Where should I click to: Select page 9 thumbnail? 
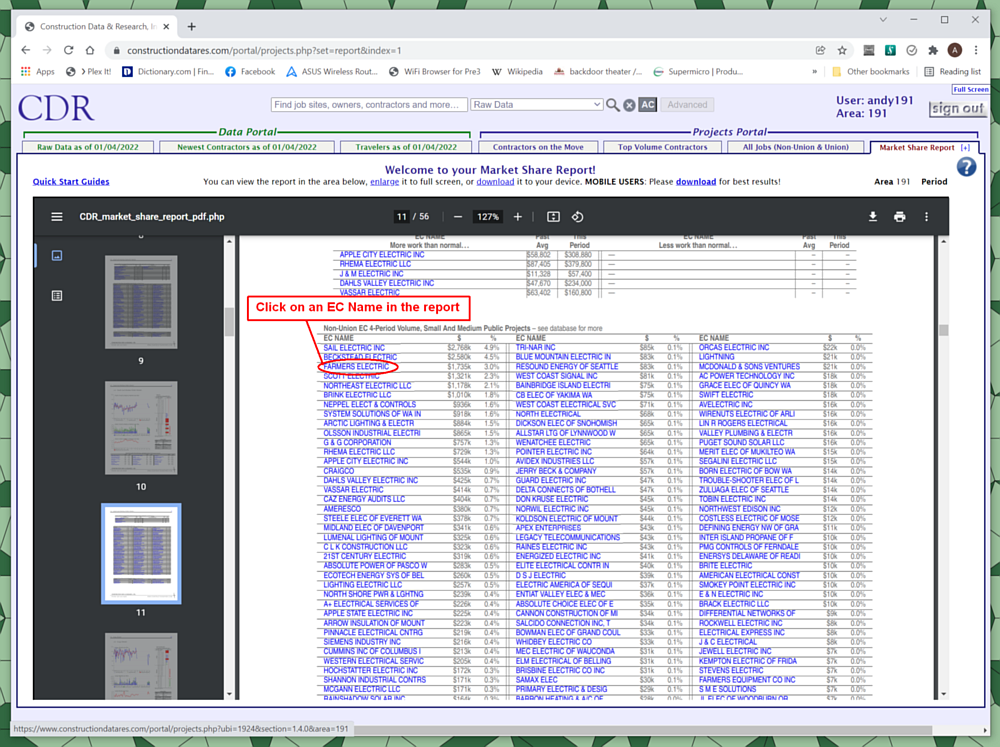point(141,302)
